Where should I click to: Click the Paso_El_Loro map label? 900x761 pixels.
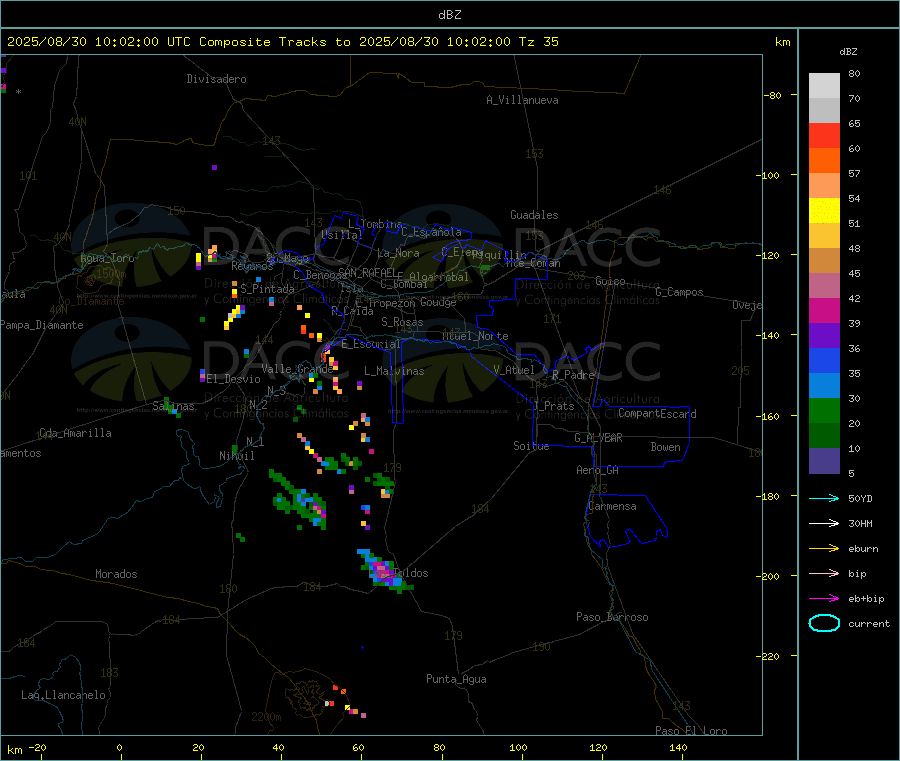[692, 731]
